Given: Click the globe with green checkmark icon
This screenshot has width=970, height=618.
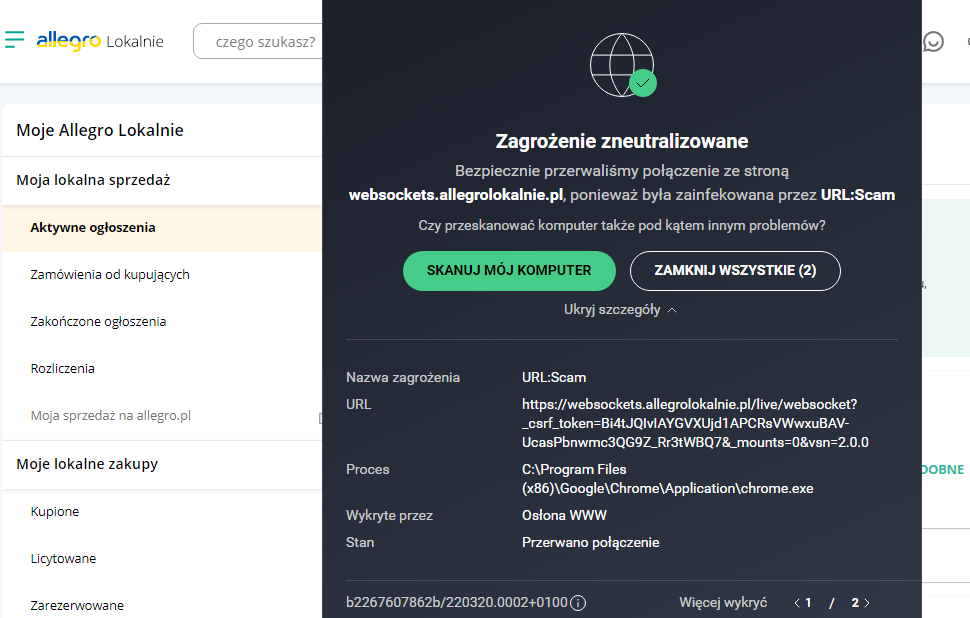Looking at the screenshot, I should (622, 65).
